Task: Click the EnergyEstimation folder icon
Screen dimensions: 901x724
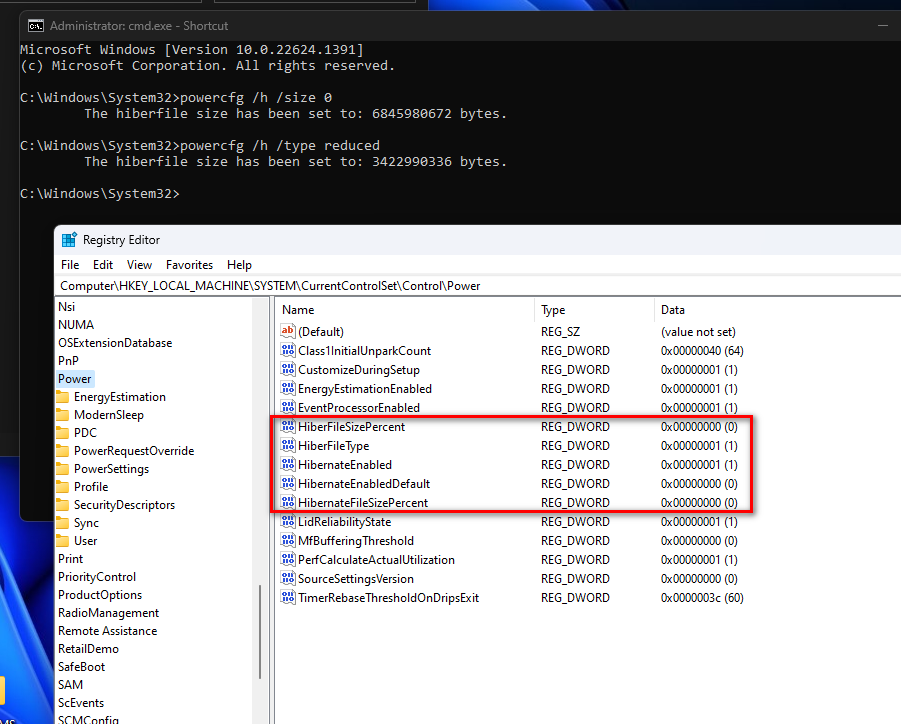Action: click(63, 397)
